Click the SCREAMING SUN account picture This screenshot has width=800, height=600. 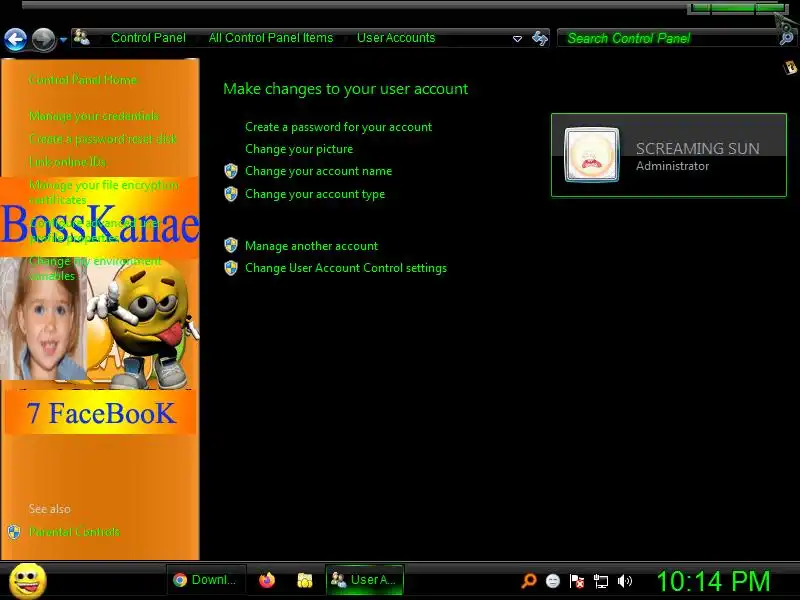(x=592, y=155)
